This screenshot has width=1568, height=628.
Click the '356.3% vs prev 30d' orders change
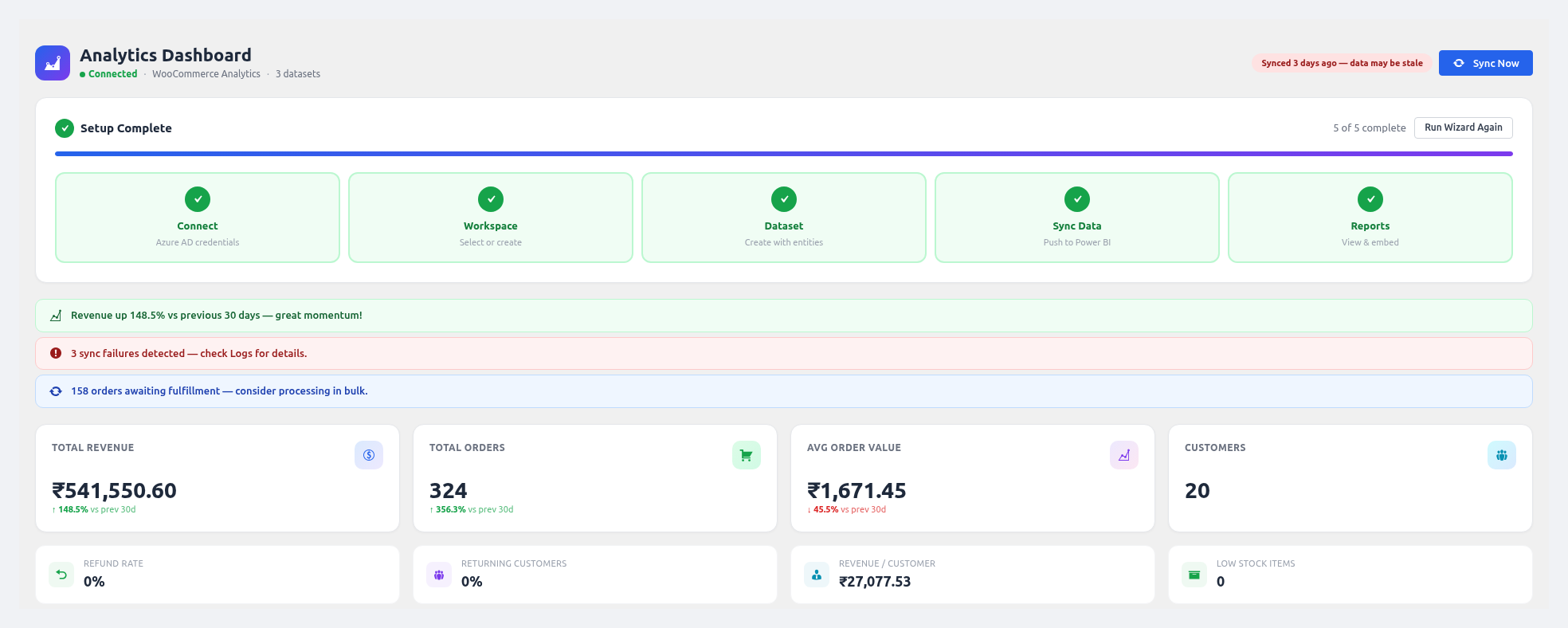[472, 510]
